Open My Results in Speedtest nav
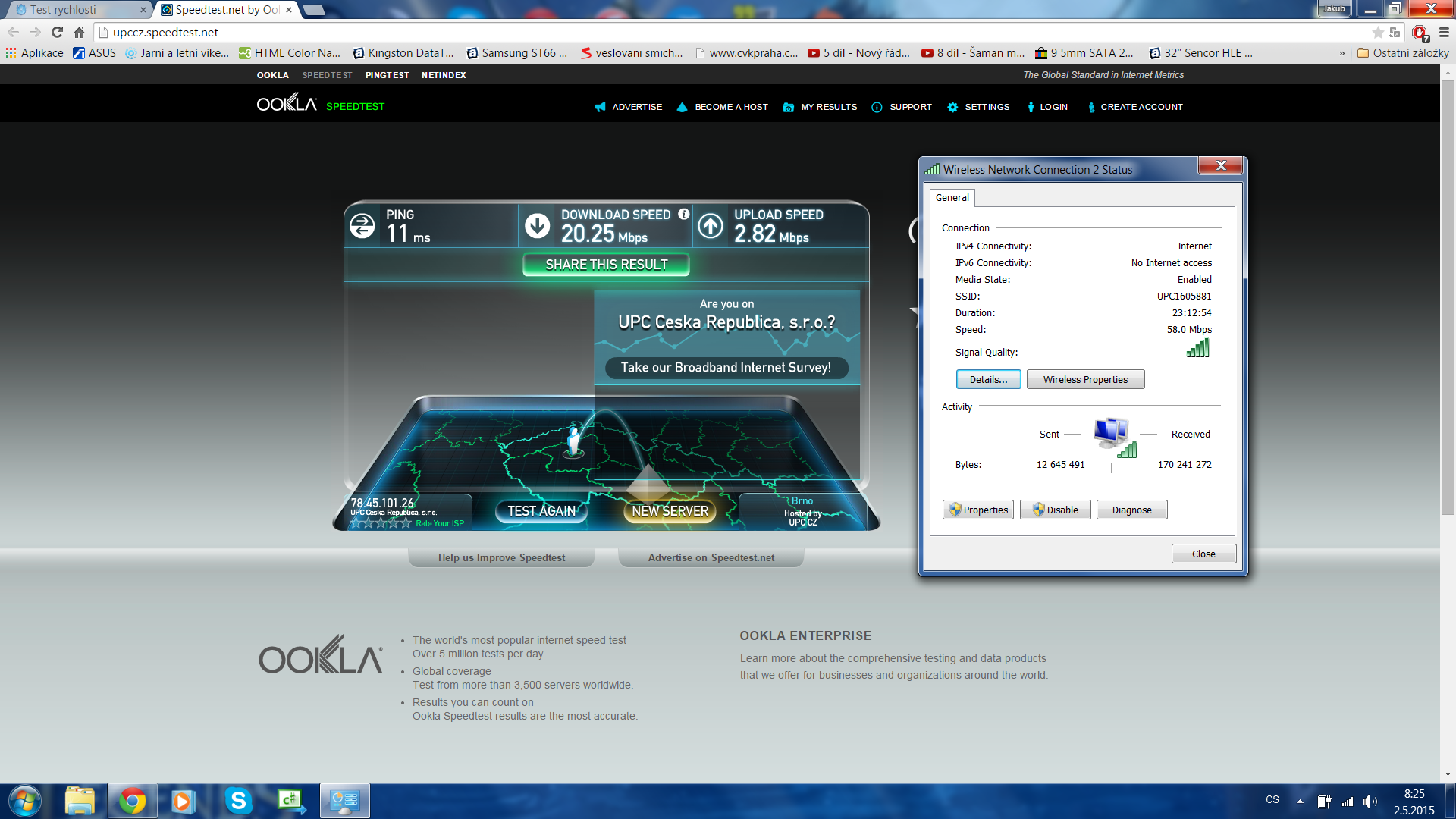1456x819 pixels. [x=828, y=107]
